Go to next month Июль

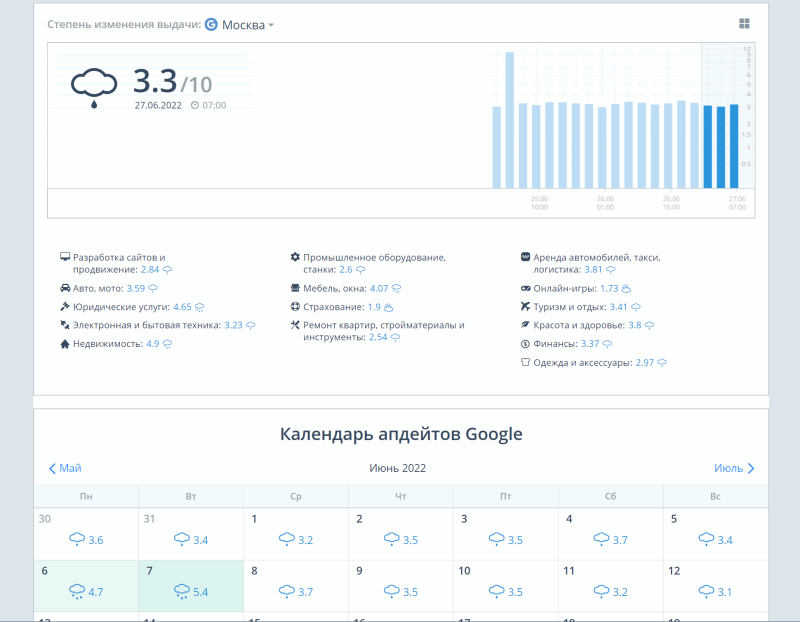tap(734, 468)
